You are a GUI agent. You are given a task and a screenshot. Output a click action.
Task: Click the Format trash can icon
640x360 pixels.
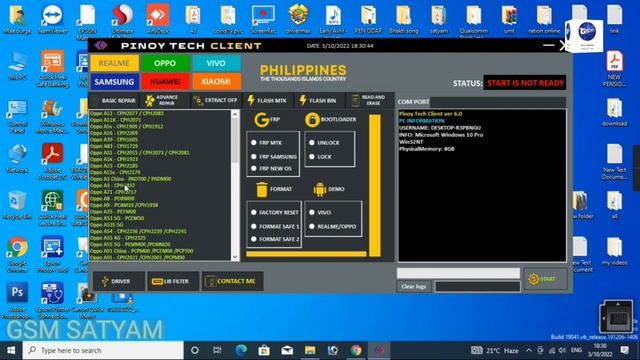[x=262, y=189]
